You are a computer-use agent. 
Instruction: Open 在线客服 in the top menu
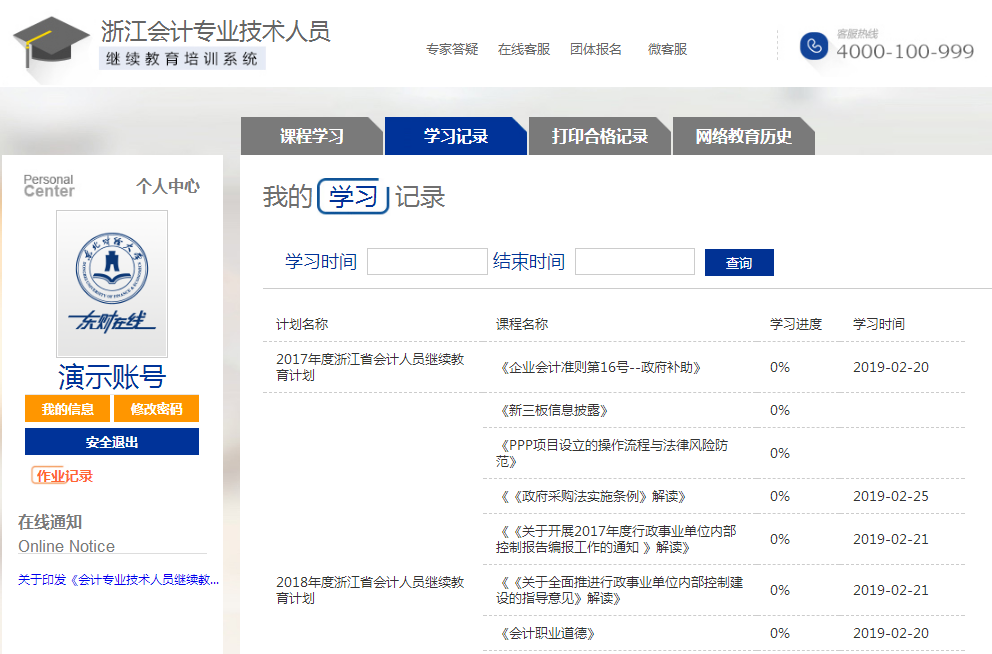click(524, 49)
